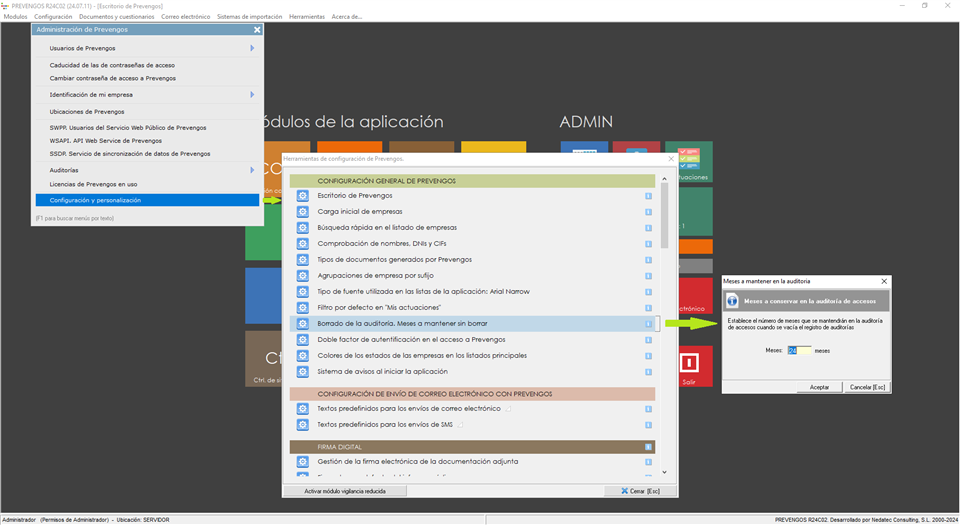Click info icon on Sistema de avisos row
The width and height of the screenshot is (960, 525).
click(x=649, y=372)
